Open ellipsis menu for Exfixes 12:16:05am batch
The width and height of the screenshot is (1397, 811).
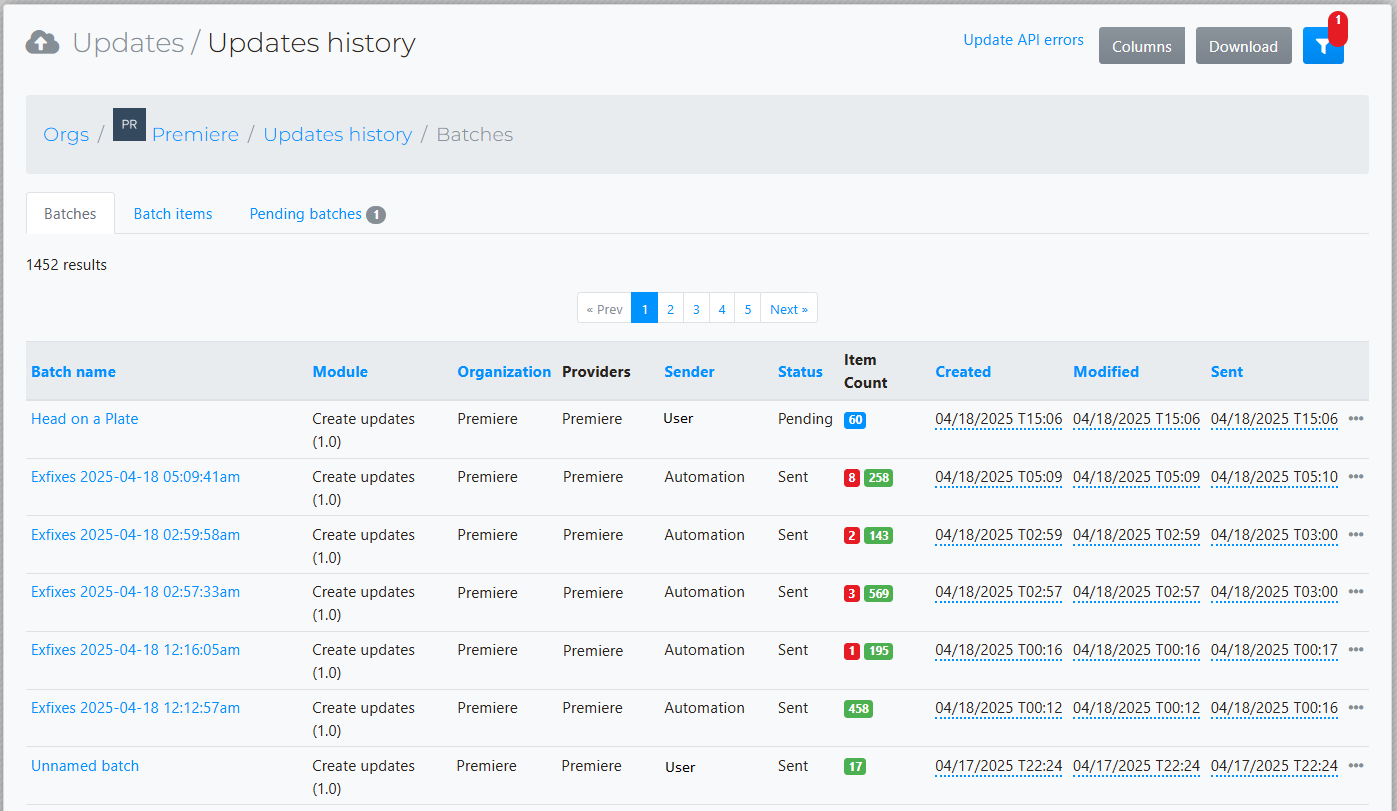click(x=1356, y=650)
